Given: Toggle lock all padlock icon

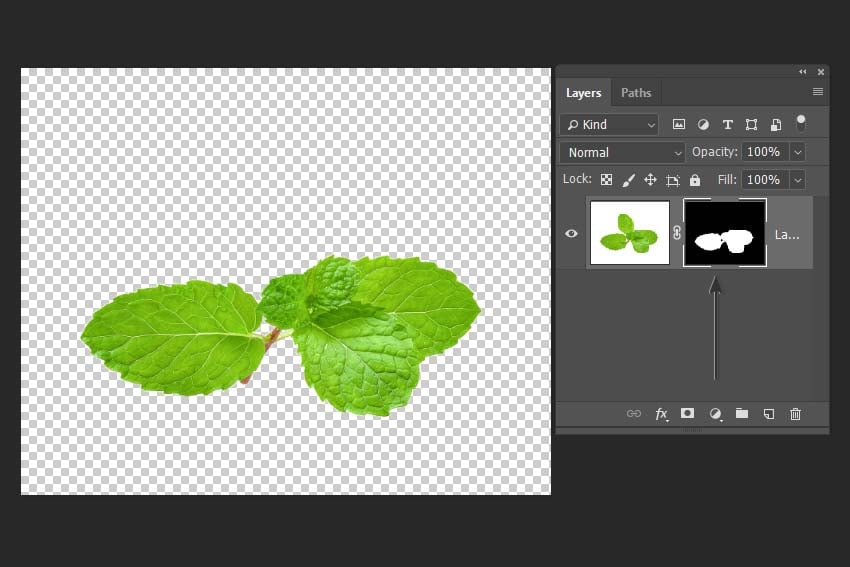Looking at the screenshot, I should (695, 180).
